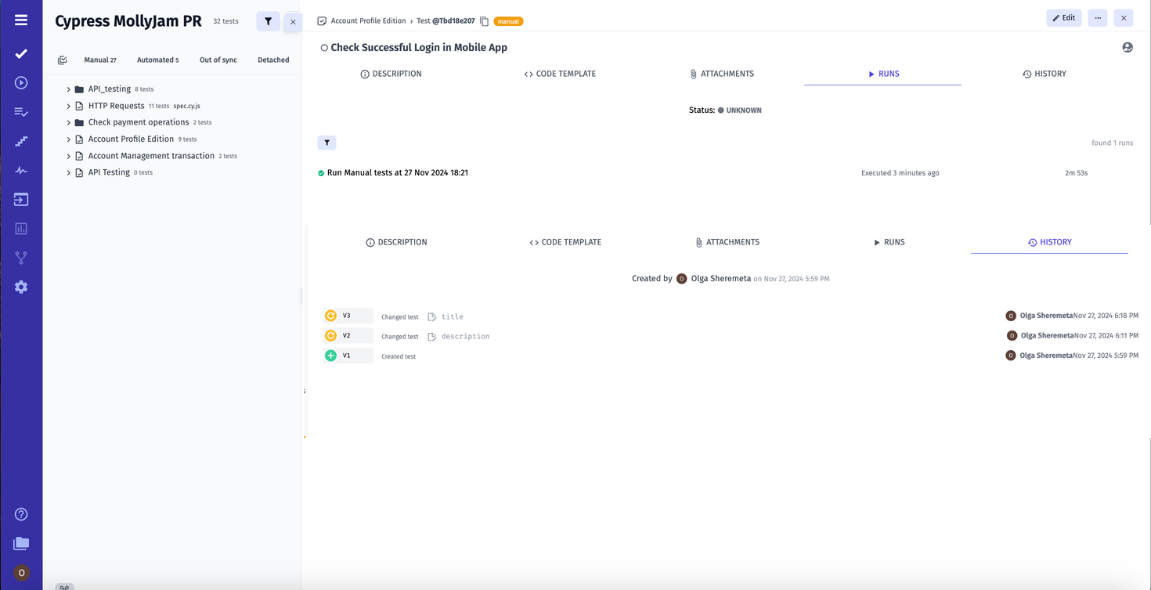Click the Edit button
Screen dimensions: 1151x590
pos(1063,17)
